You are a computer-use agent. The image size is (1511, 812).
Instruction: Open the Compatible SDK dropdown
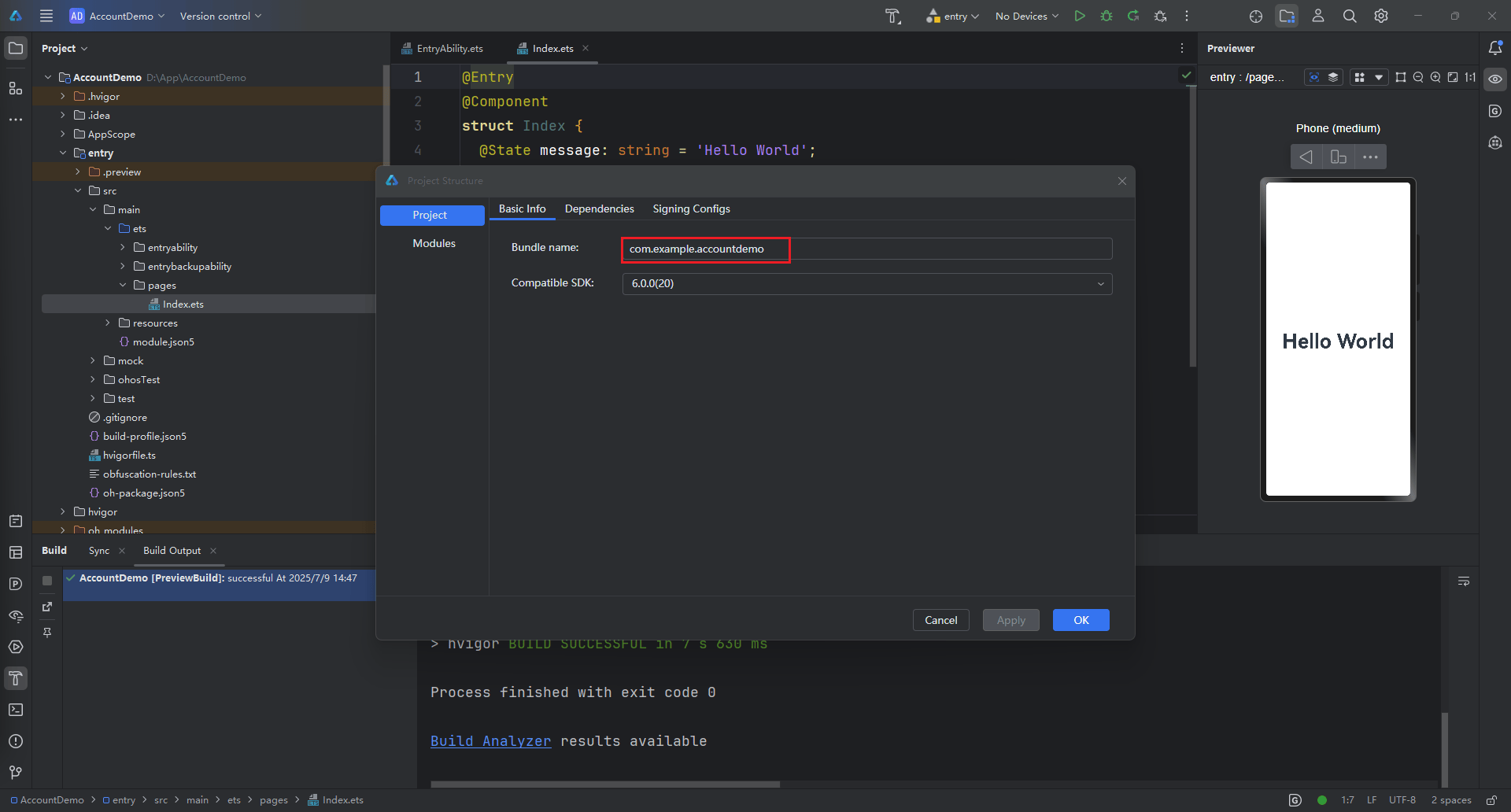coord(866,284)
